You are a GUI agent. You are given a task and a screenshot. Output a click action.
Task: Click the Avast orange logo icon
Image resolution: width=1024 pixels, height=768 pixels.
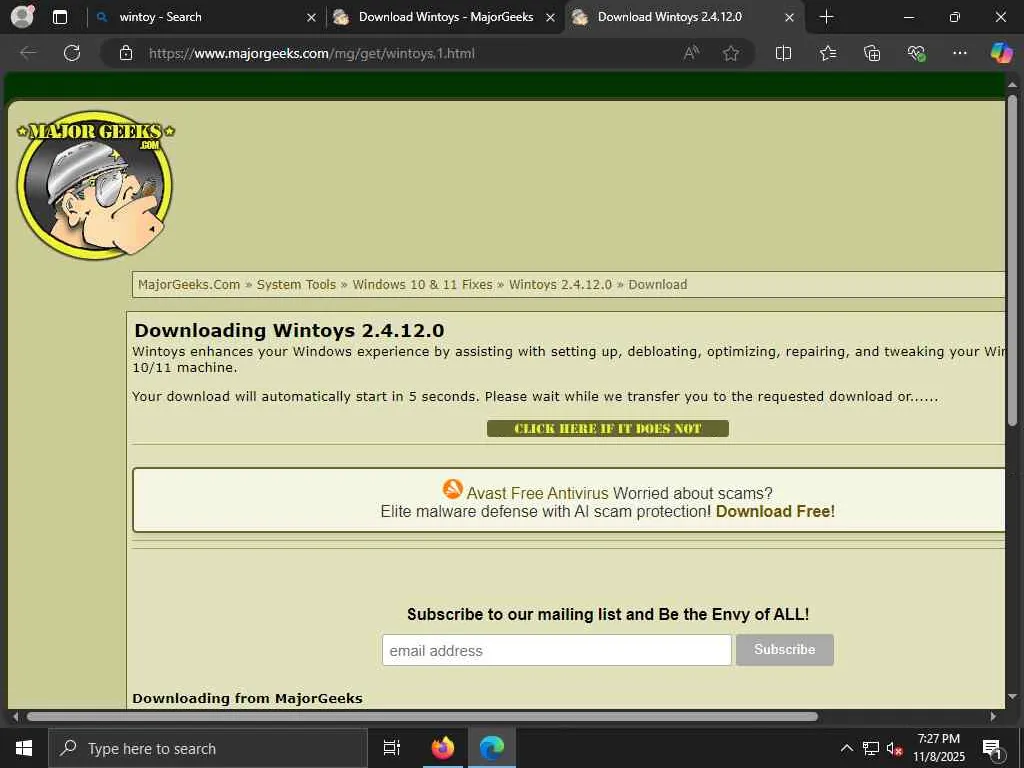453,488
